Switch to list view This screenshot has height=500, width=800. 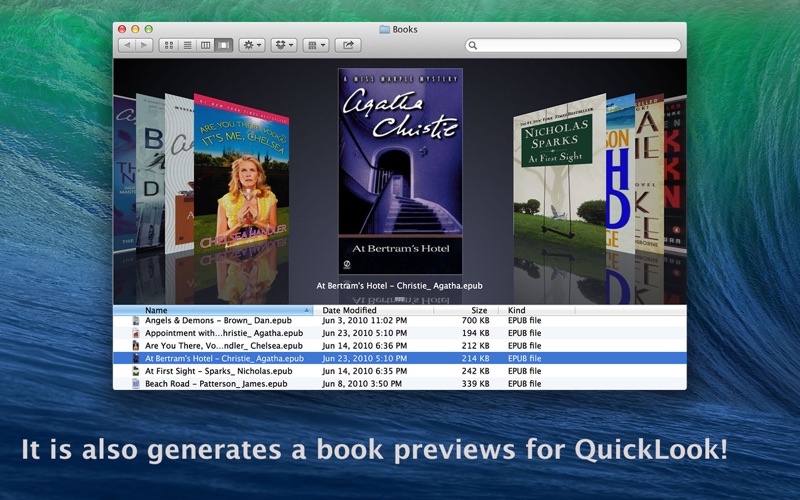[x=187, y=45]
